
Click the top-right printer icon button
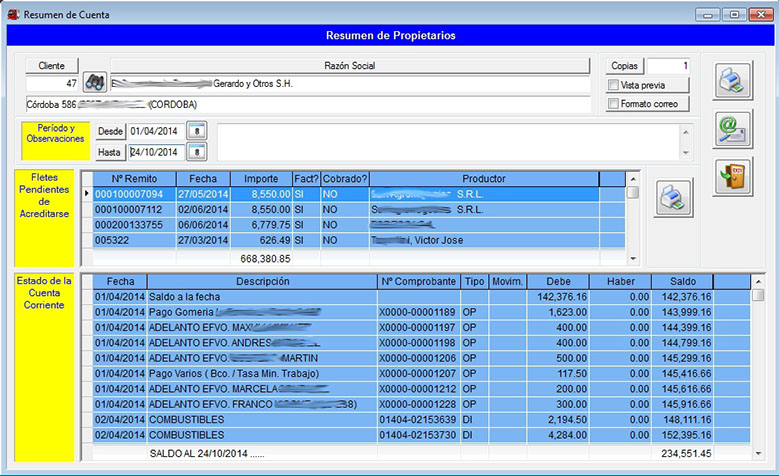coord(733,81)
